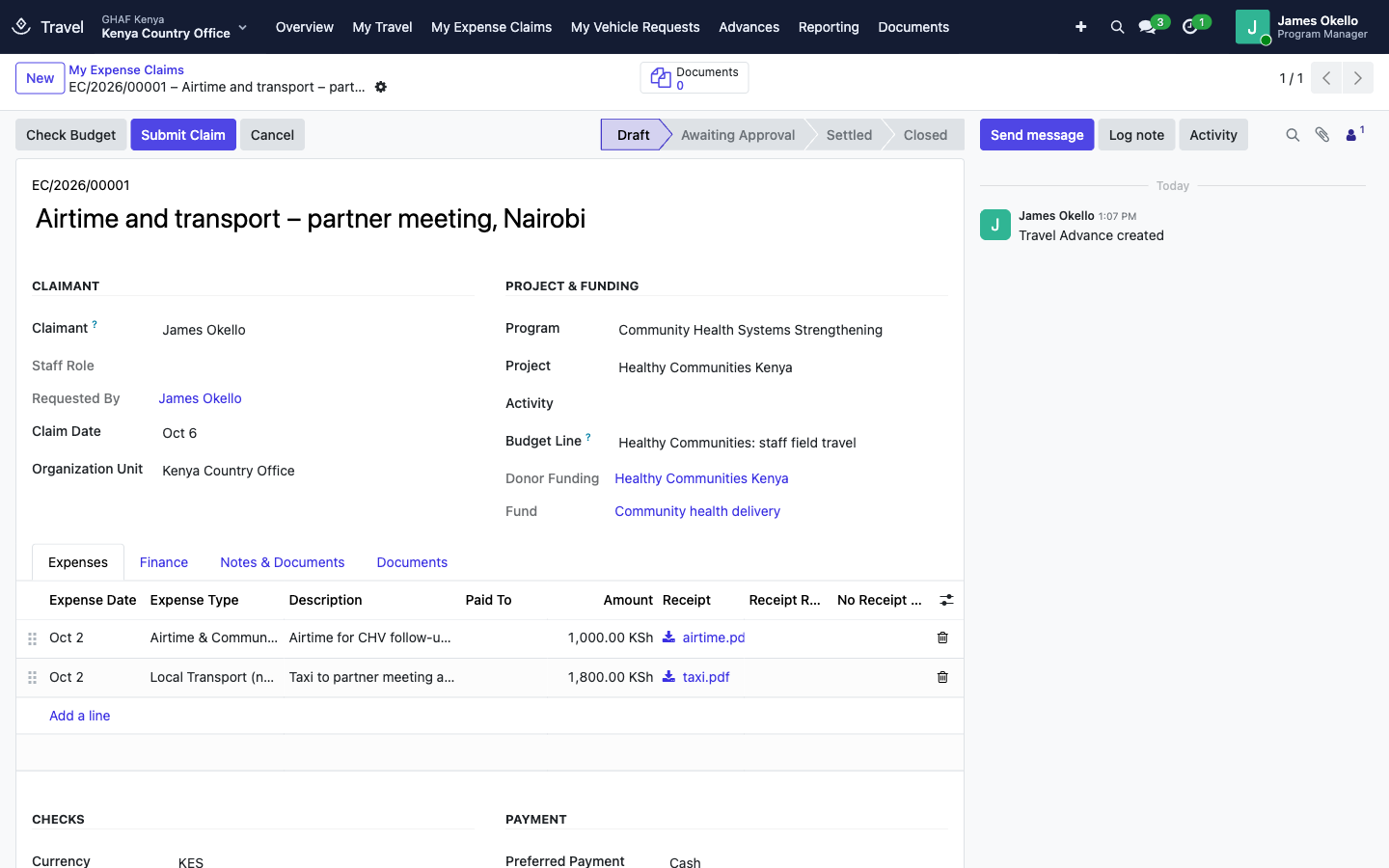Open the Travel app home icon
This screenshot has width=1389, height=868.
pyautogui.click(x=21, y=27)
